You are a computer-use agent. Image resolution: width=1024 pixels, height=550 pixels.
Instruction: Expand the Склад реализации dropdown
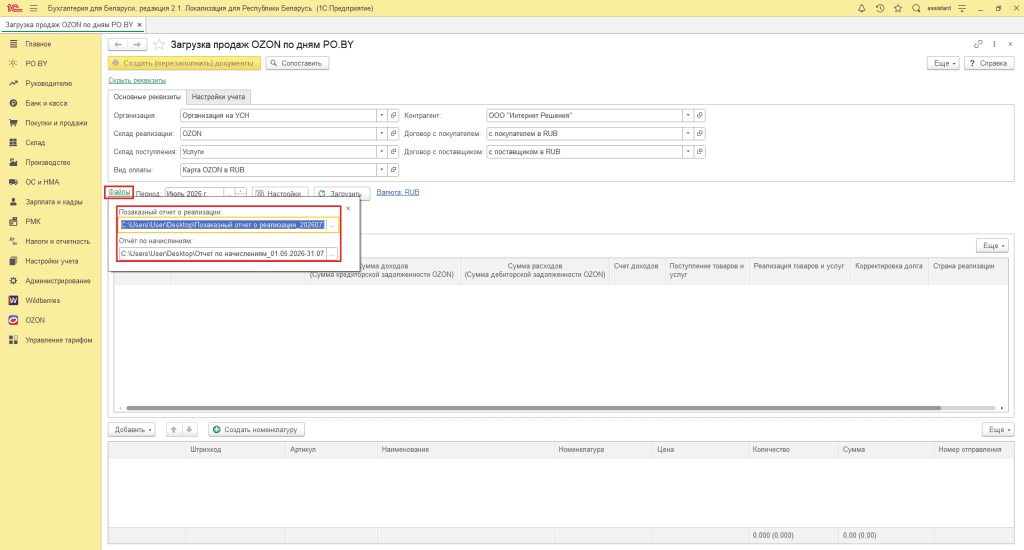coord(381,133)
